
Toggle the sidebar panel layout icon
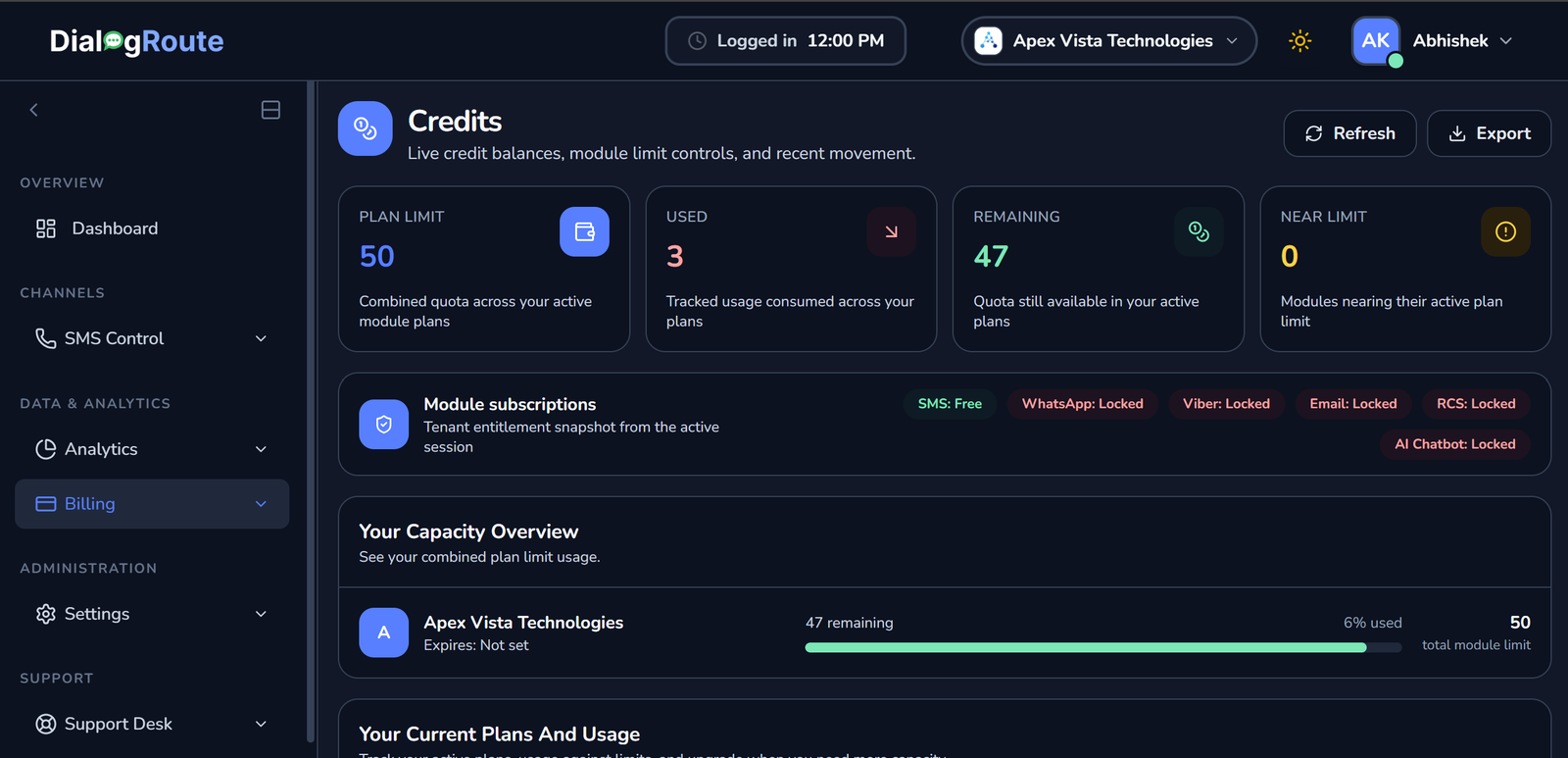(x=270, y=110)
